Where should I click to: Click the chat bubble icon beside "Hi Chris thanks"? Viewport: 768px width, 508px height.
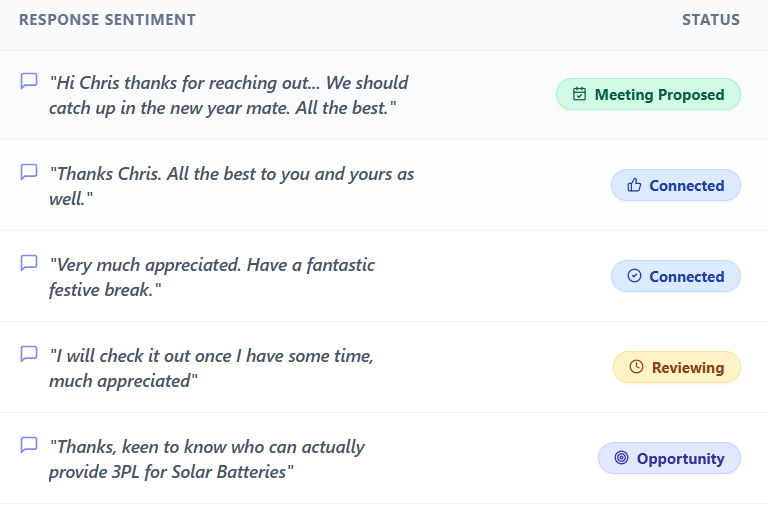click(x=29, y=81)
